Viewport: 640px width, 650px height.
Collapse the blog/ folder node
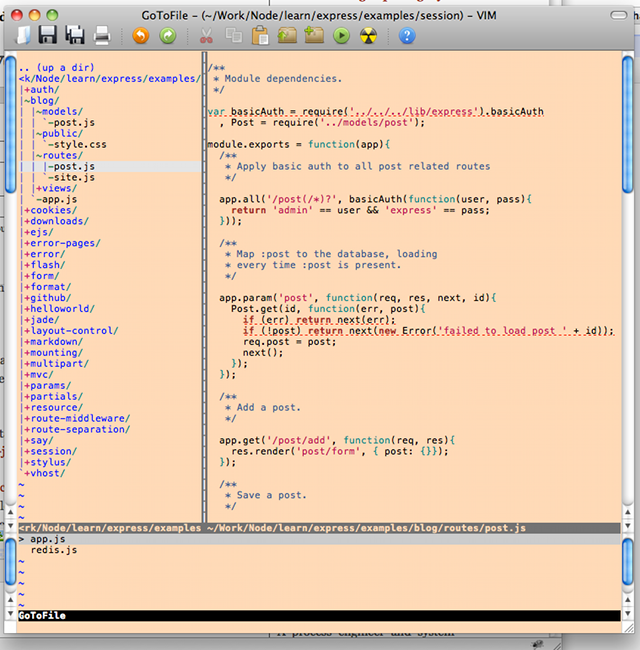point(40,101)
